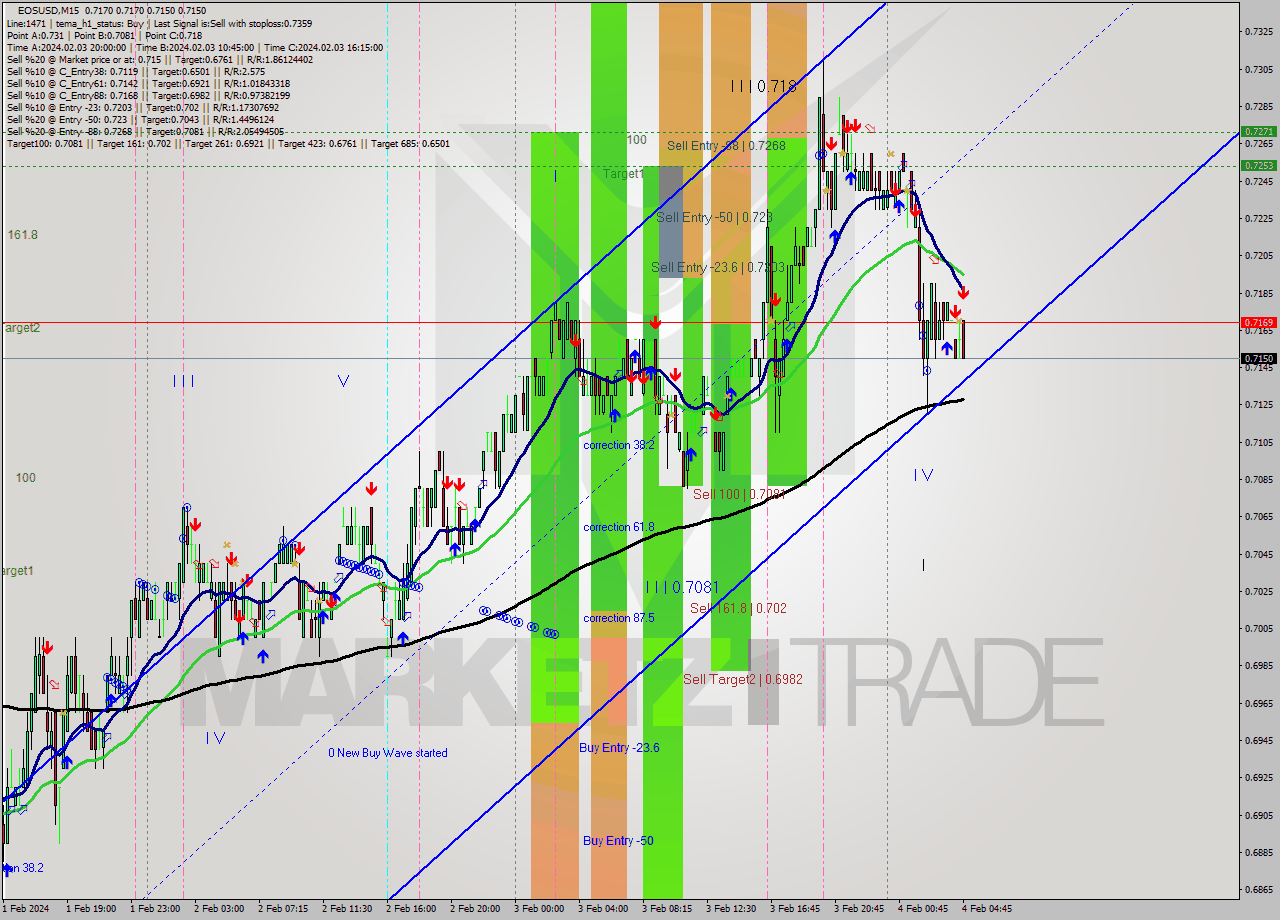The height and width of the screenshot is (920, 1280).
Task: Click the '1 Feb 23:00' time axis label
Action: (155, 909)
